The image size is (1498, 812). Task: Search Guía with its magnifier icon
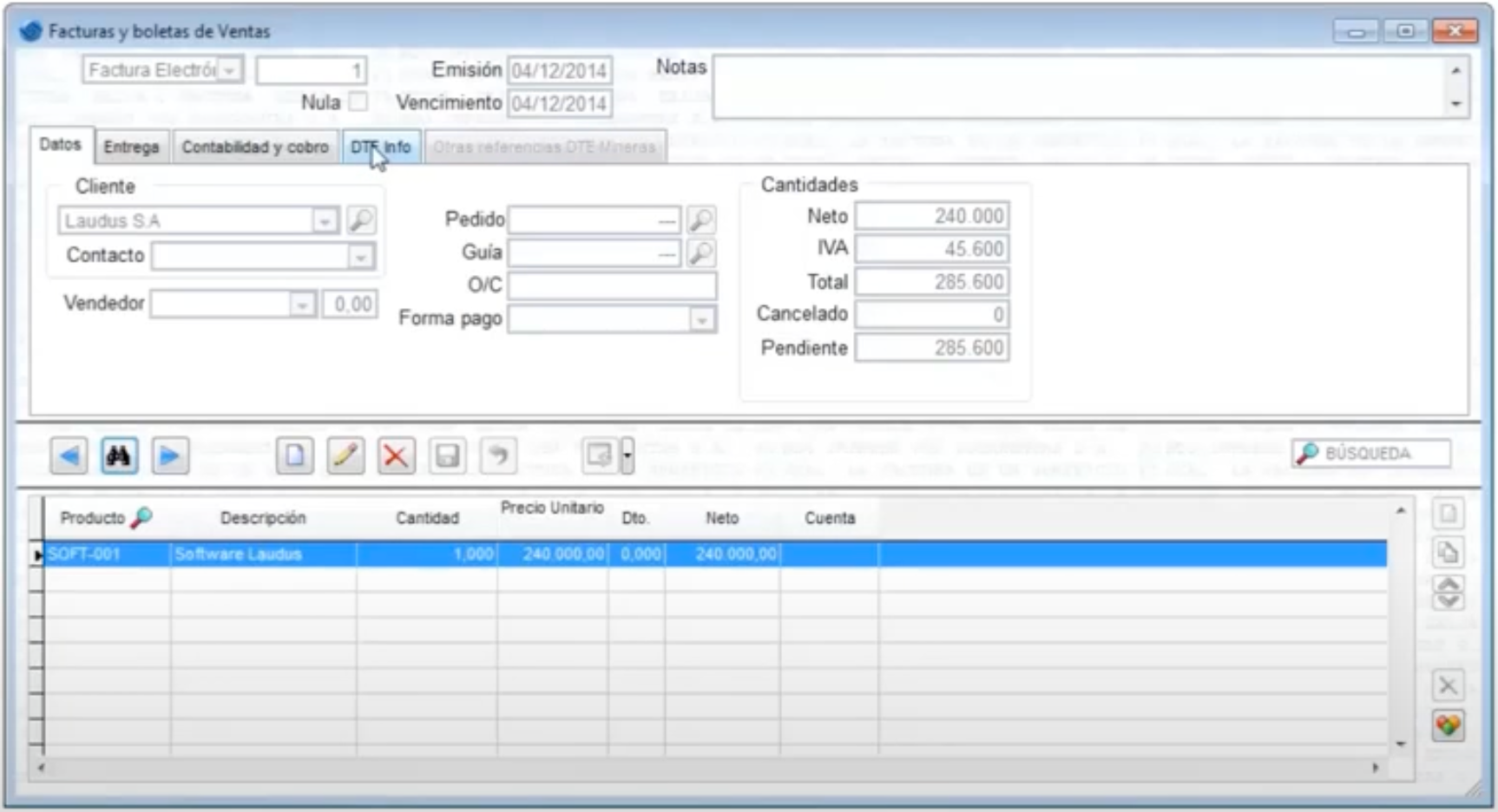pos(700,252)
